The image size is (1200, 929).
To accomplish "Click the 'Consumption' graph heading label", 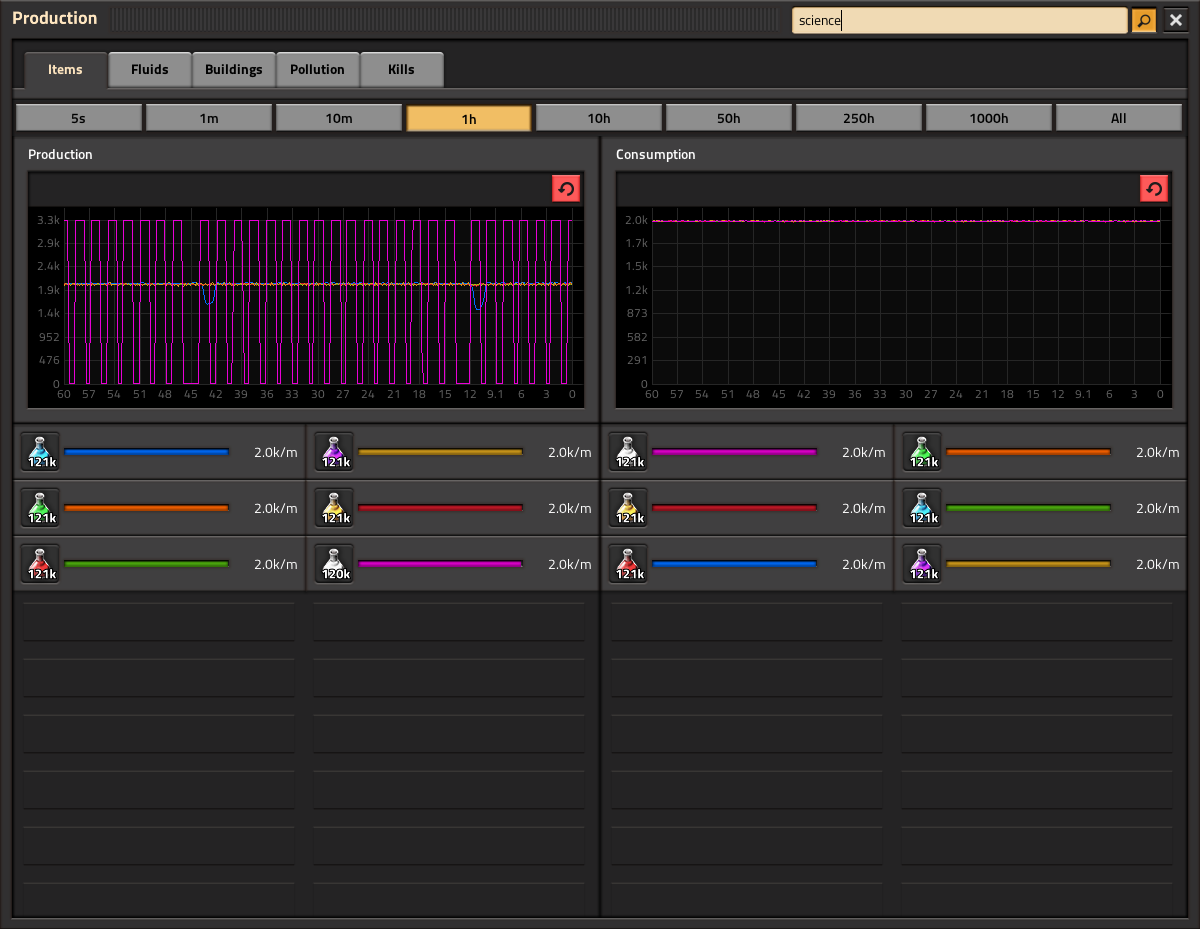I will [x=656, y=155].
